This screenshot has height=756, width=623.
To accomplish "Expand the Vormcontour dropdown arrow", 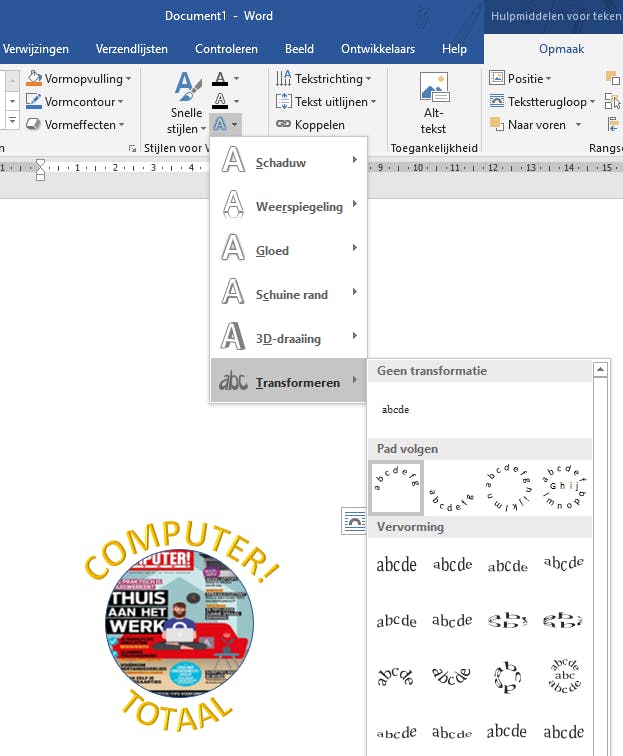I will pos(121,102).
